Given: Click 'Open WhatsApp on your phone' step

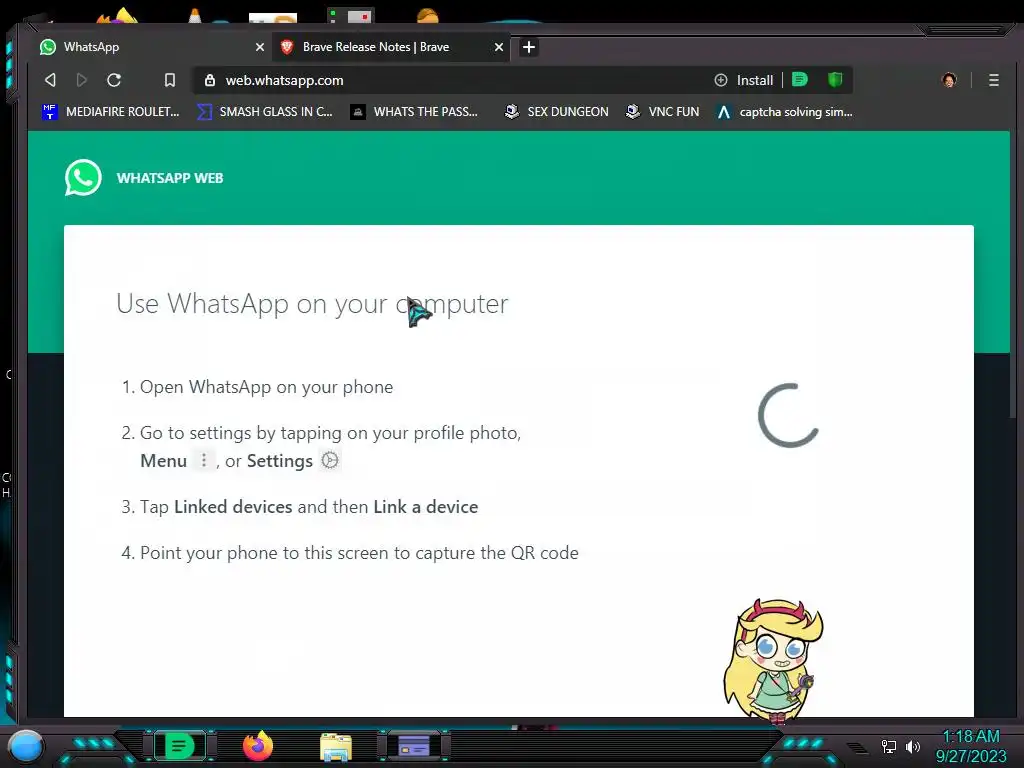Looking at the screenshot, I should 266,387.
